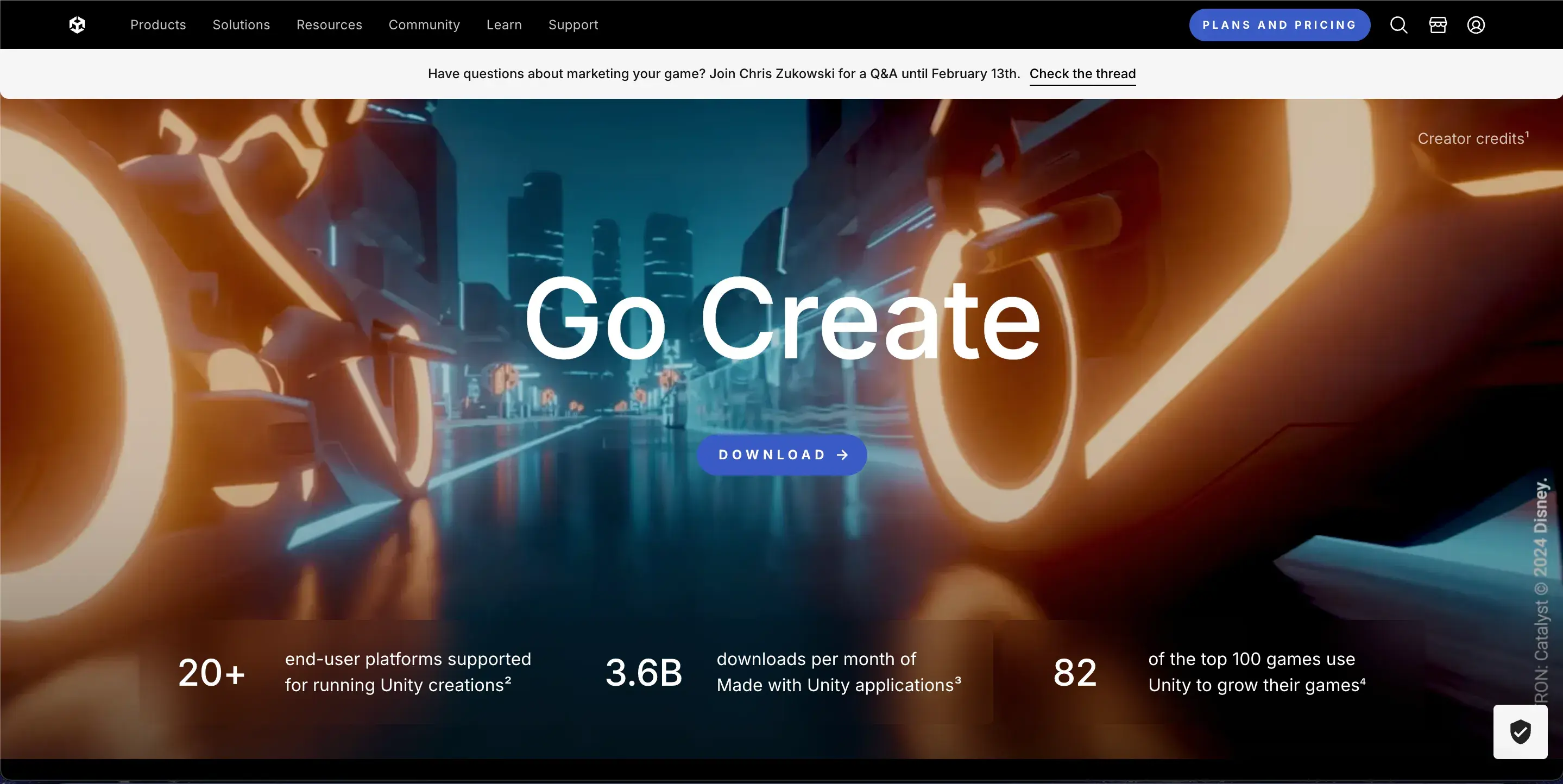Select Learn in the navigation bar
The width and height of the screenshot is (1563, 784).
(x=503, y=25)
